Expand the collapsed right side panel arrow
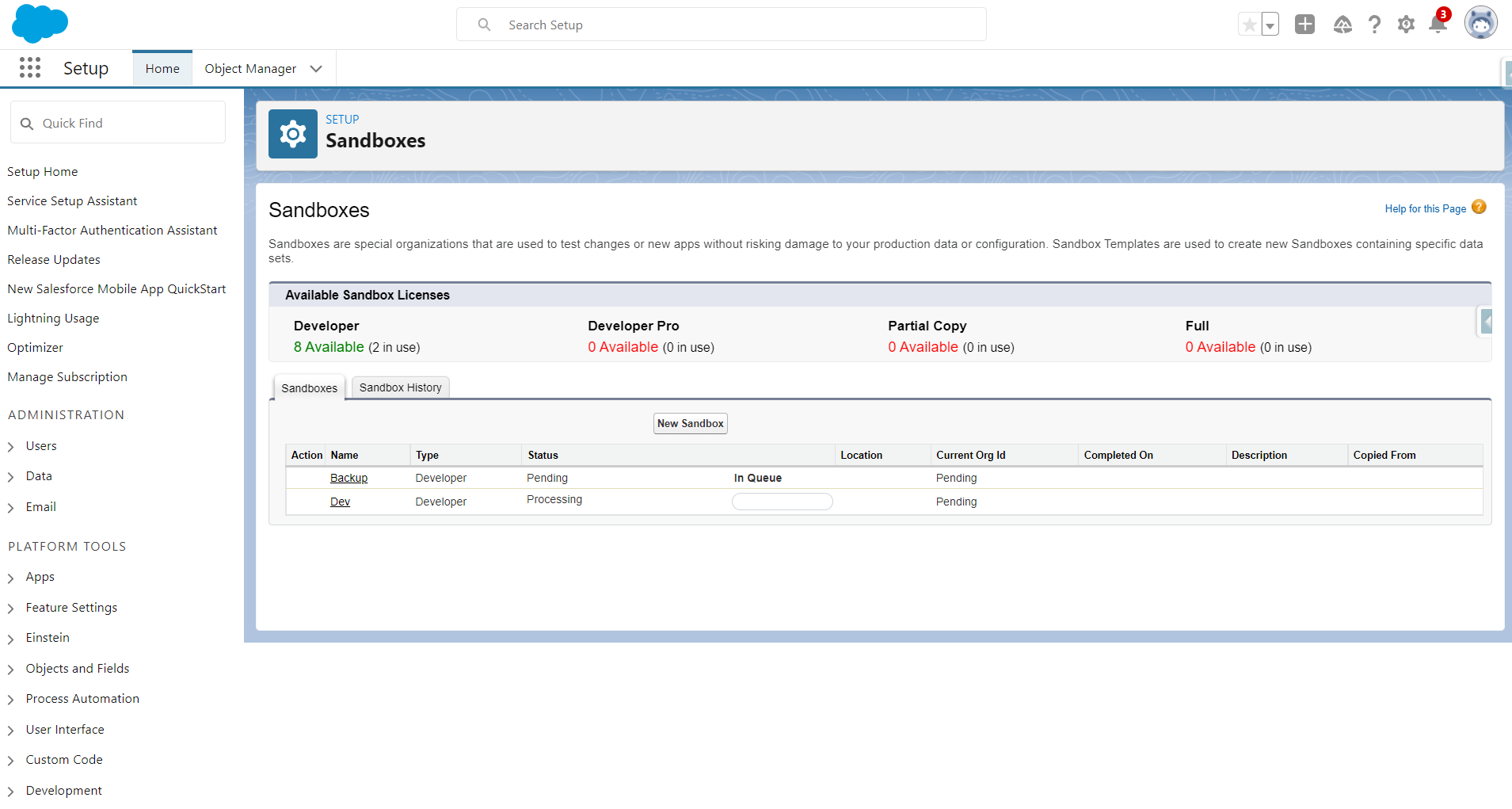 point(1486,321)
